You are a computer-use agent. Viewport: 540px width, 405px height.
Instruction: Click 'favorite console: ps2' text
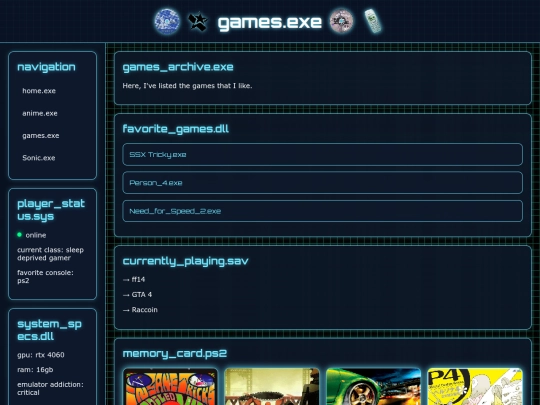coord(45,277)
